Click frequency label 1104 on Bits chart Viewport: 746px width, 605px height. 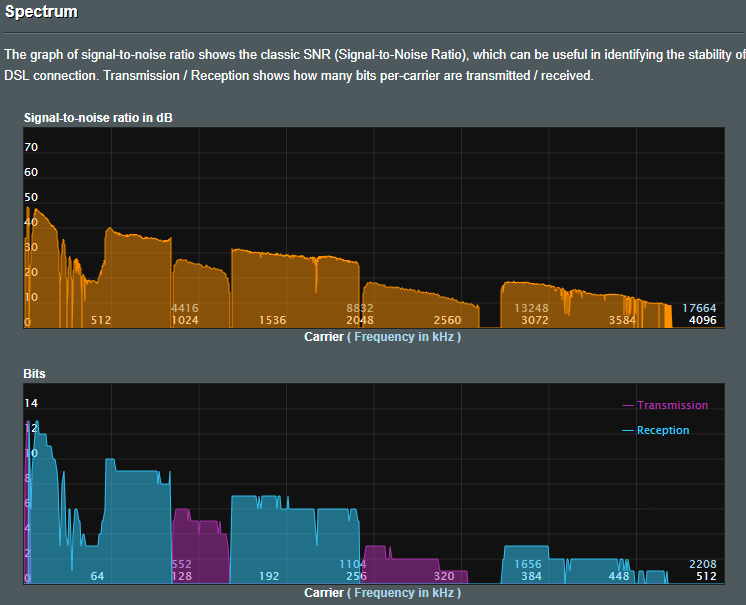353,564
